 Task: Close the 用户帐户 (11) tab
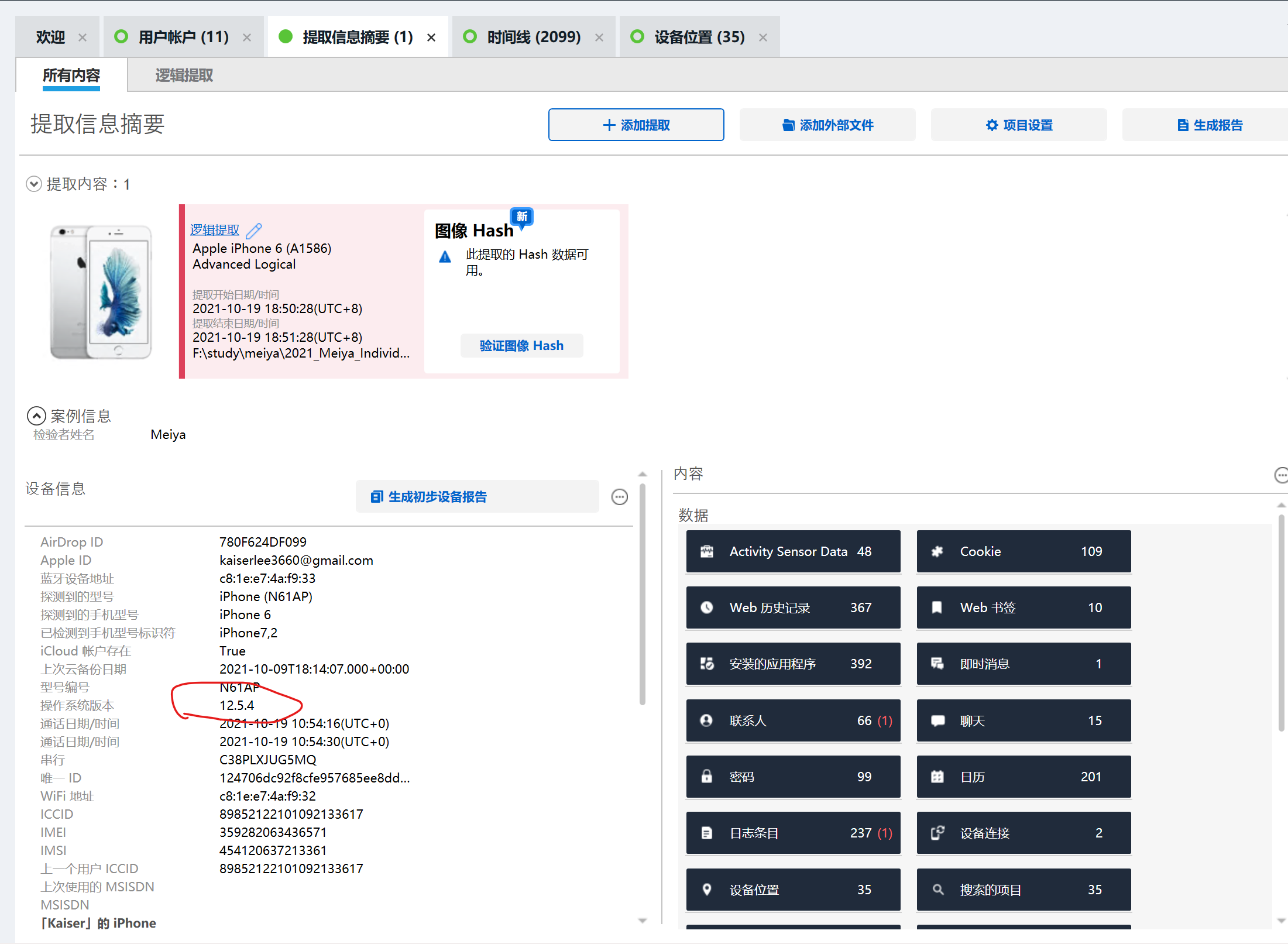click(247, 38)
